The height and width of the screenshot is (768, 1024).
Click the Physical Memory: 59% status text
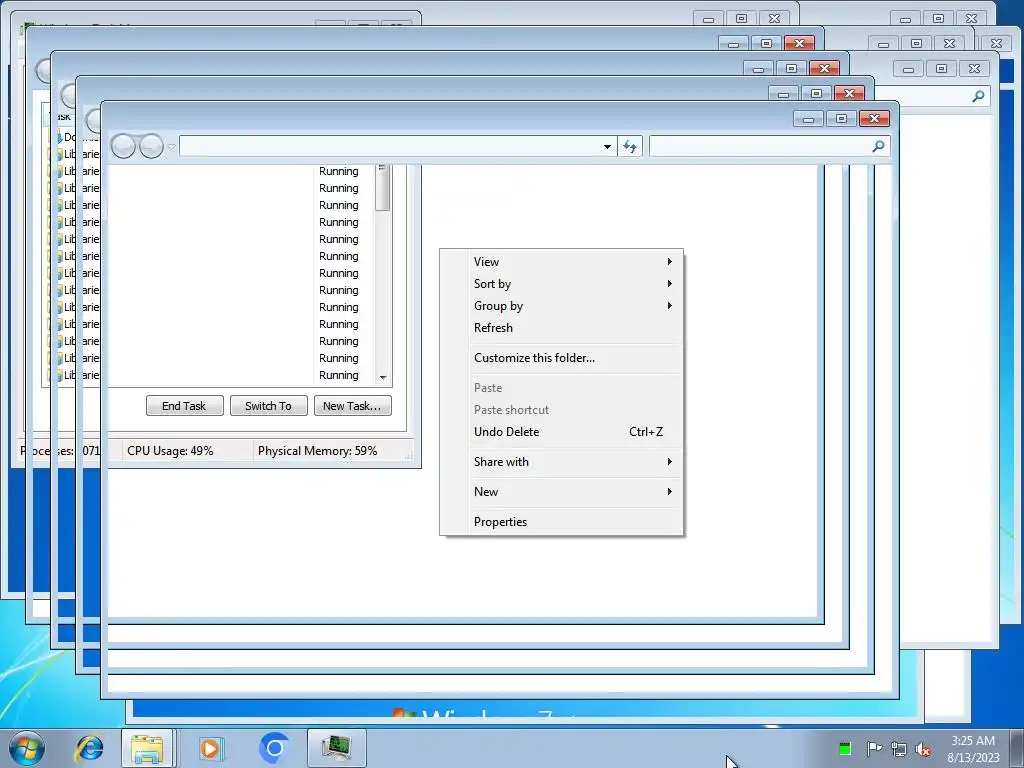(317, 451)
